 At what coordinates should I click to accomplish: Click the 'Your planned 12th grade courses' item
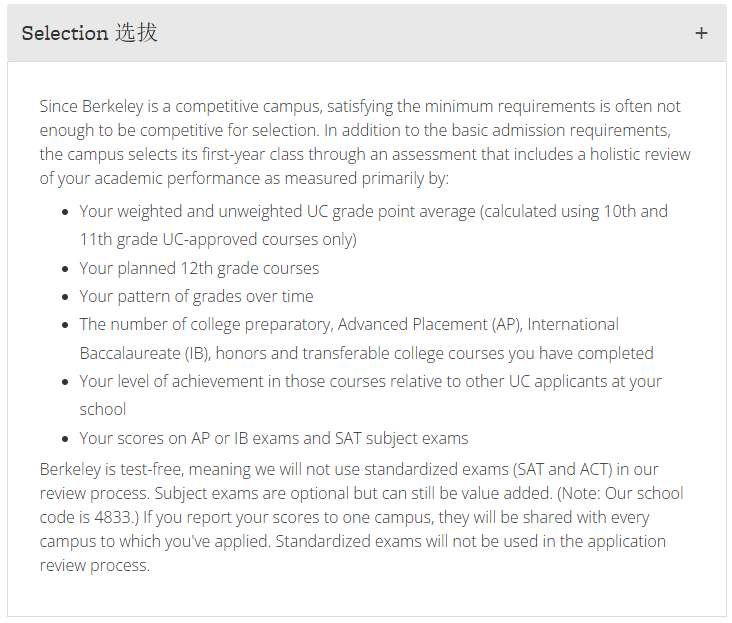(199, 268)
